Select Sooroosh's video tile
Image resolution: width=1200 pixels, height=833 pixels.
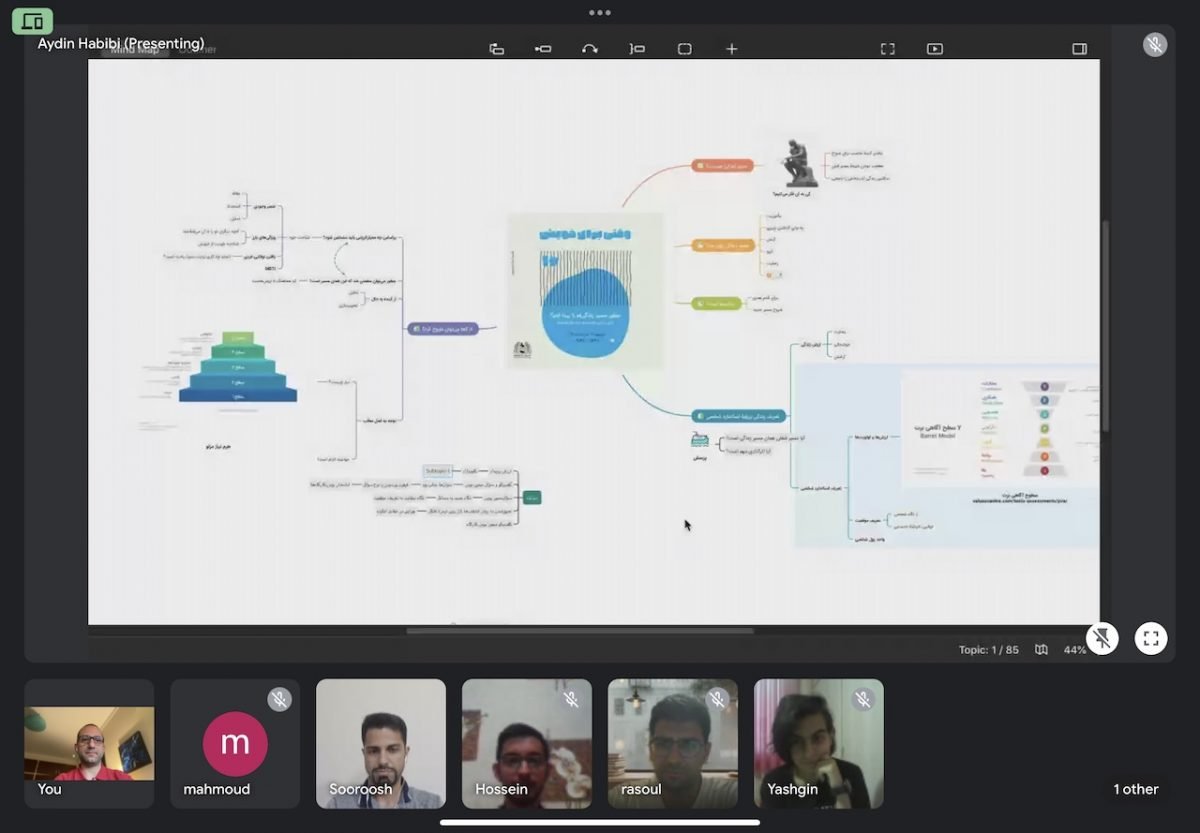point(381,743)
